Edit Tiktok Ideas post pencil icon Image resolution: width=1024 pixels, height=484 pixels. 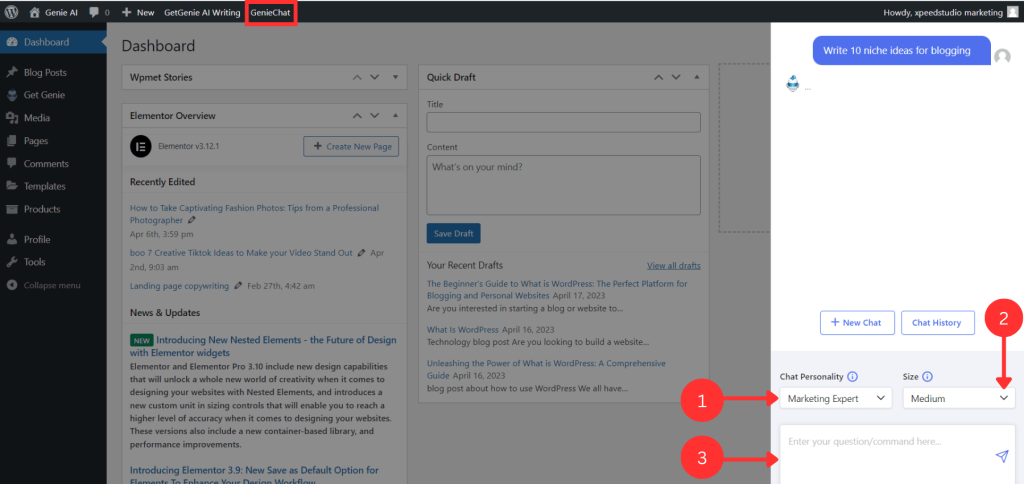tap(361, 253)
